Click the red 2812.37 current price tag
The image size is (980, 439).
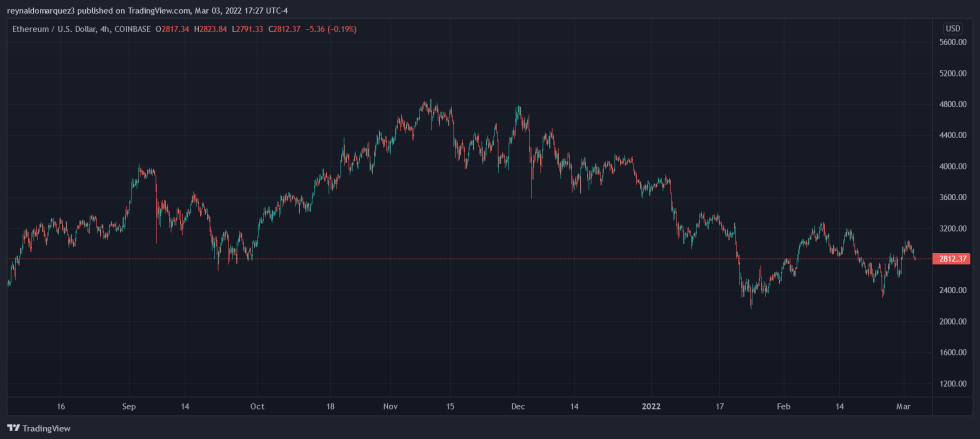pyautogui.click(x=951, y=259)
